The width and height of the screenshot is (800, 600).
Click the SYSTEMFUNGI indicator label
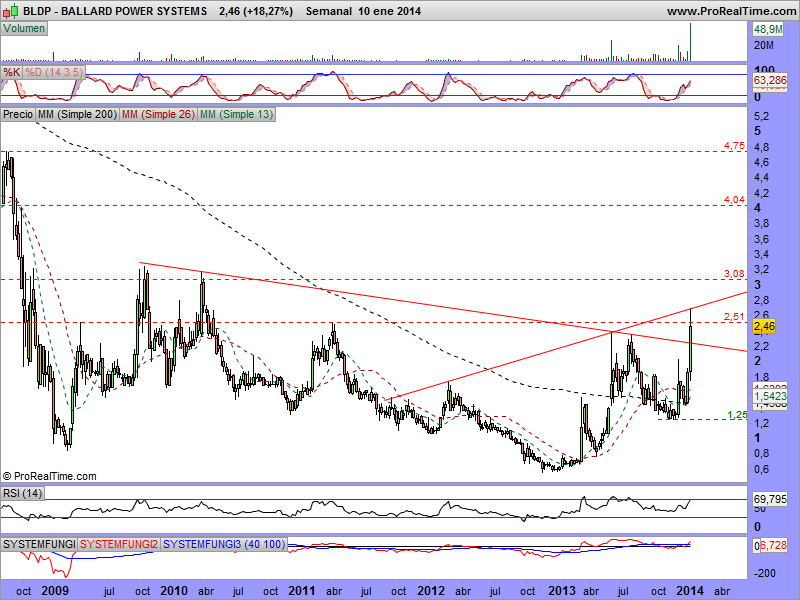(x=39, y=544)
